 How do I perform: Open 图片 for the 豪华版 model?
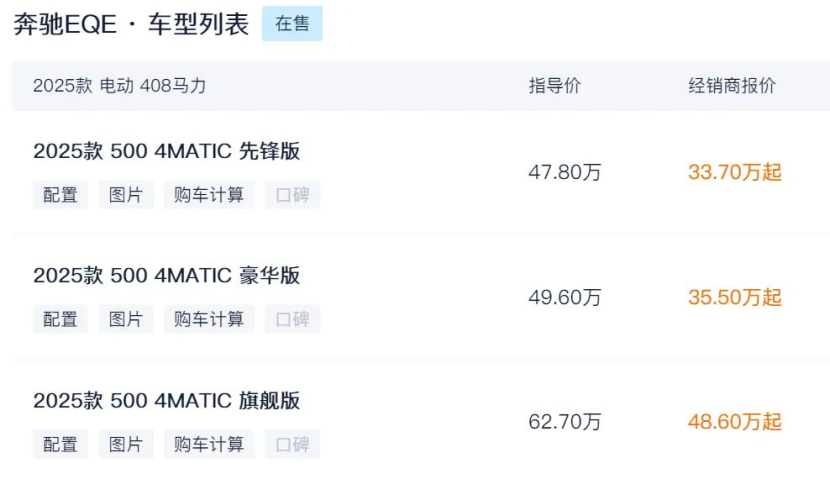click(x=126, y=320)
